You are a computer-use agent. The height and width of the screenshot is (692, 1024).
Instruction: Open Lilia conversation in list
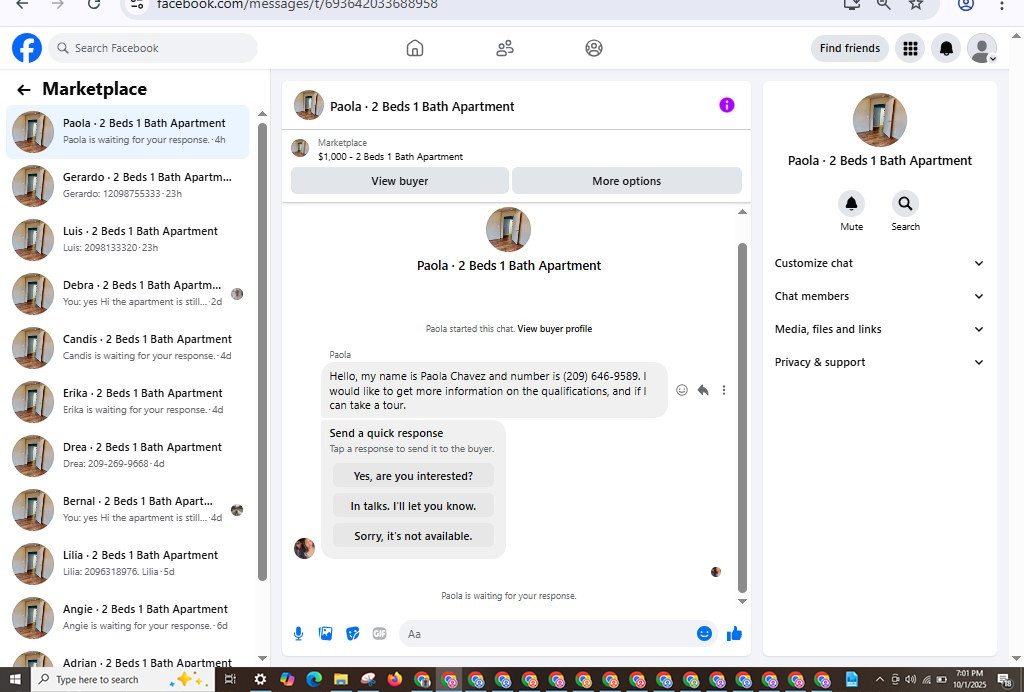point(127,564)
